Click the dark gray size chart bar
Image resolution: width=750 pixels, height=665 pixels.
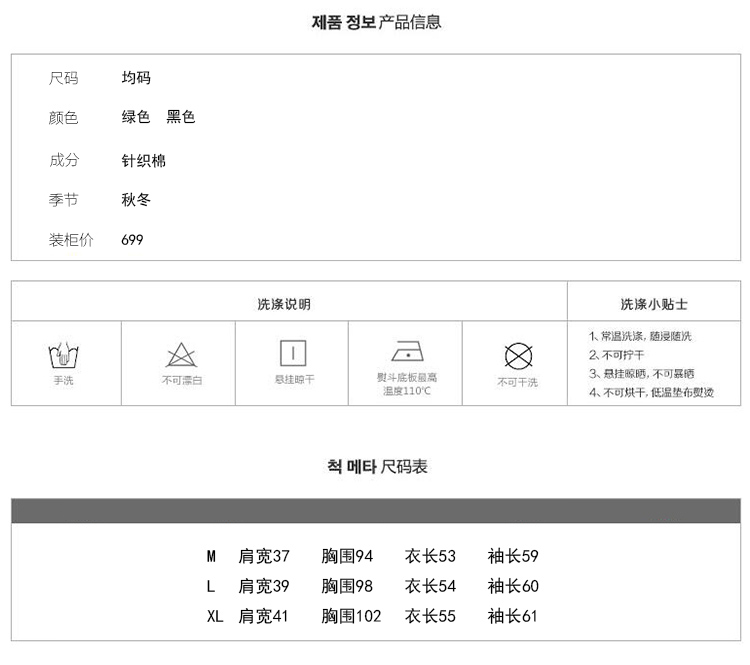pos(375,510)
